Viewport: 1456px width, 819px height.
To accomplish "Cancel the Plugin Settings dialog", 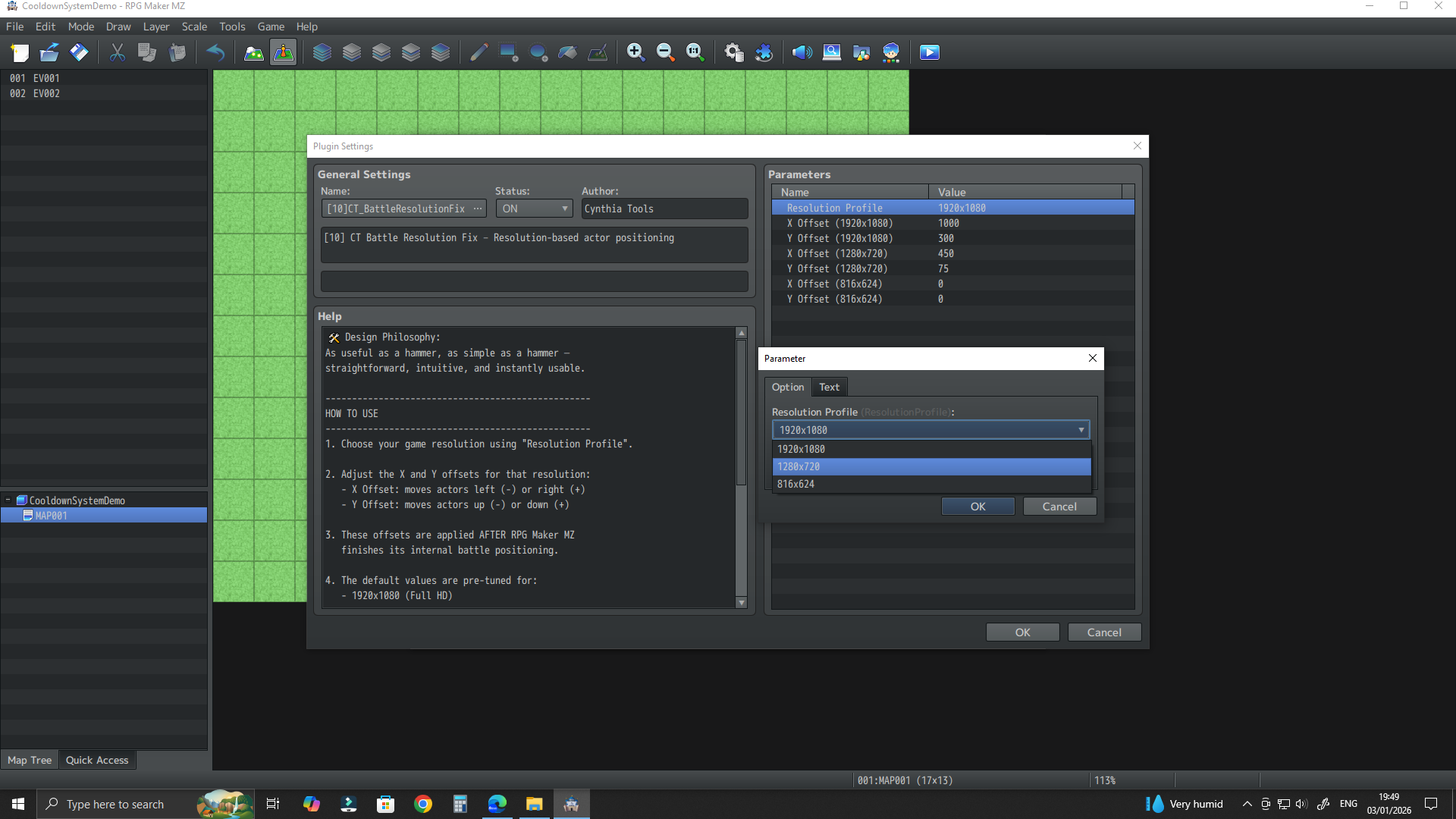I will point(1104,632).
